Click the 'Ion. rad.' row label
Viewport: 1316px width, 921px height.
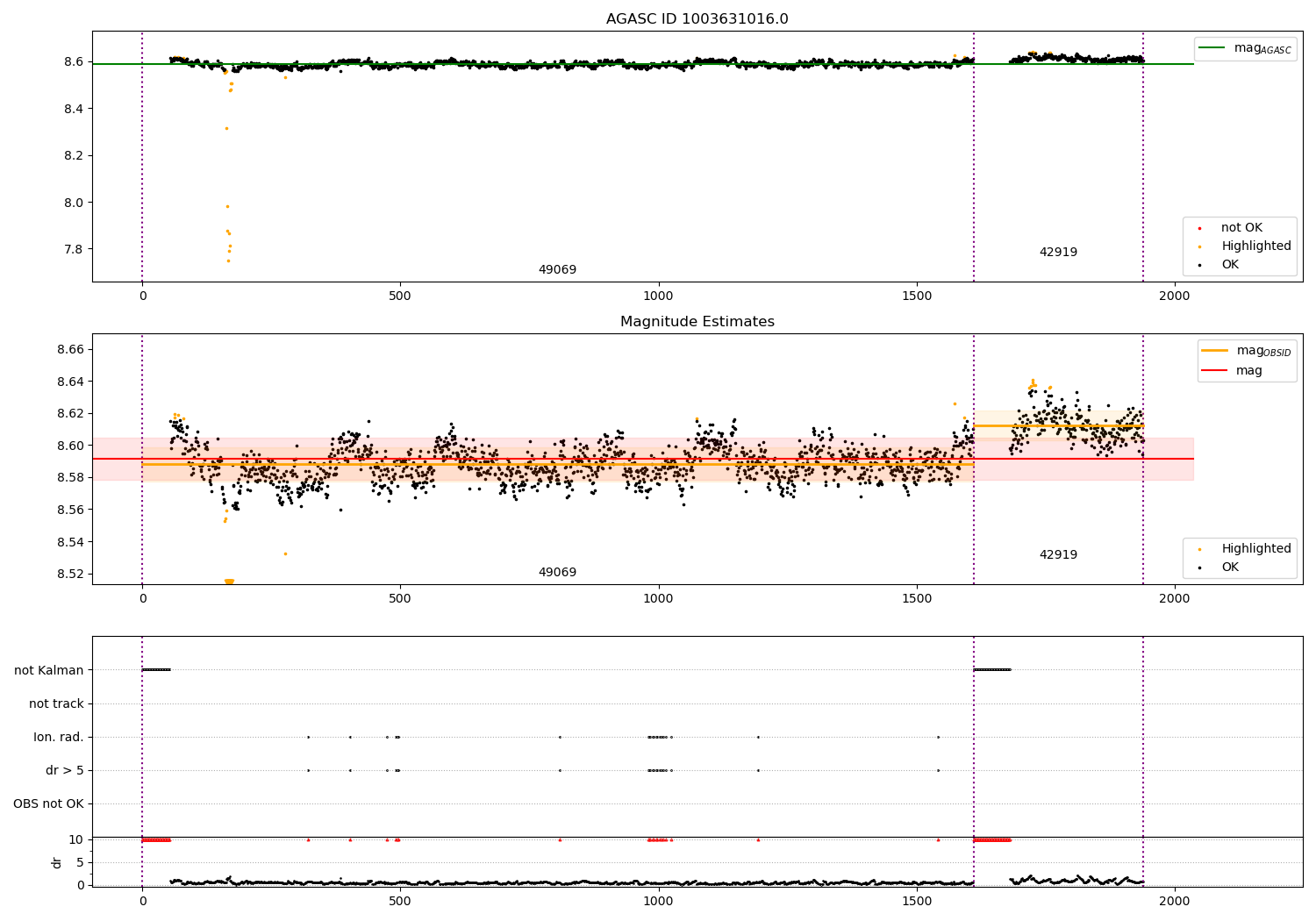pos(59,738)
